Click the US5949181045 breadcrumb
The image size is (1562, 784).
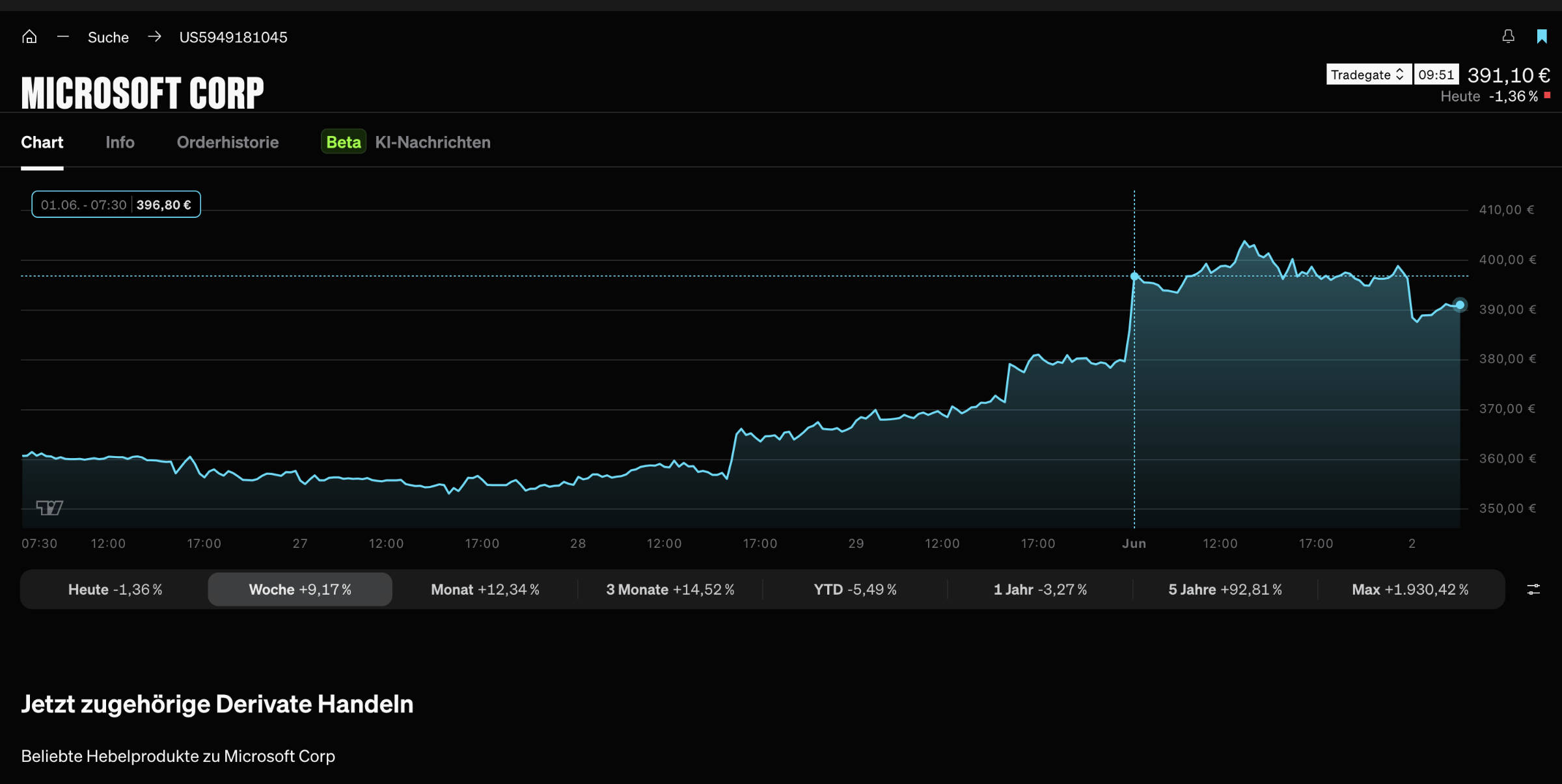[233, 37]
